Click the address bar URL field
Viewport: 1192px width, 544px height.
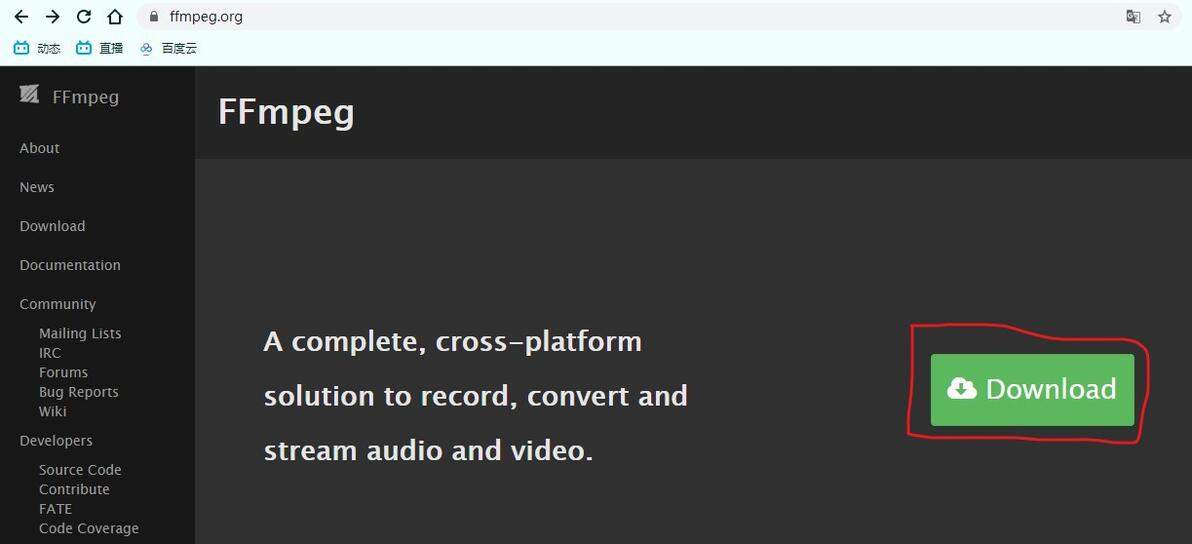coord(600,16)
